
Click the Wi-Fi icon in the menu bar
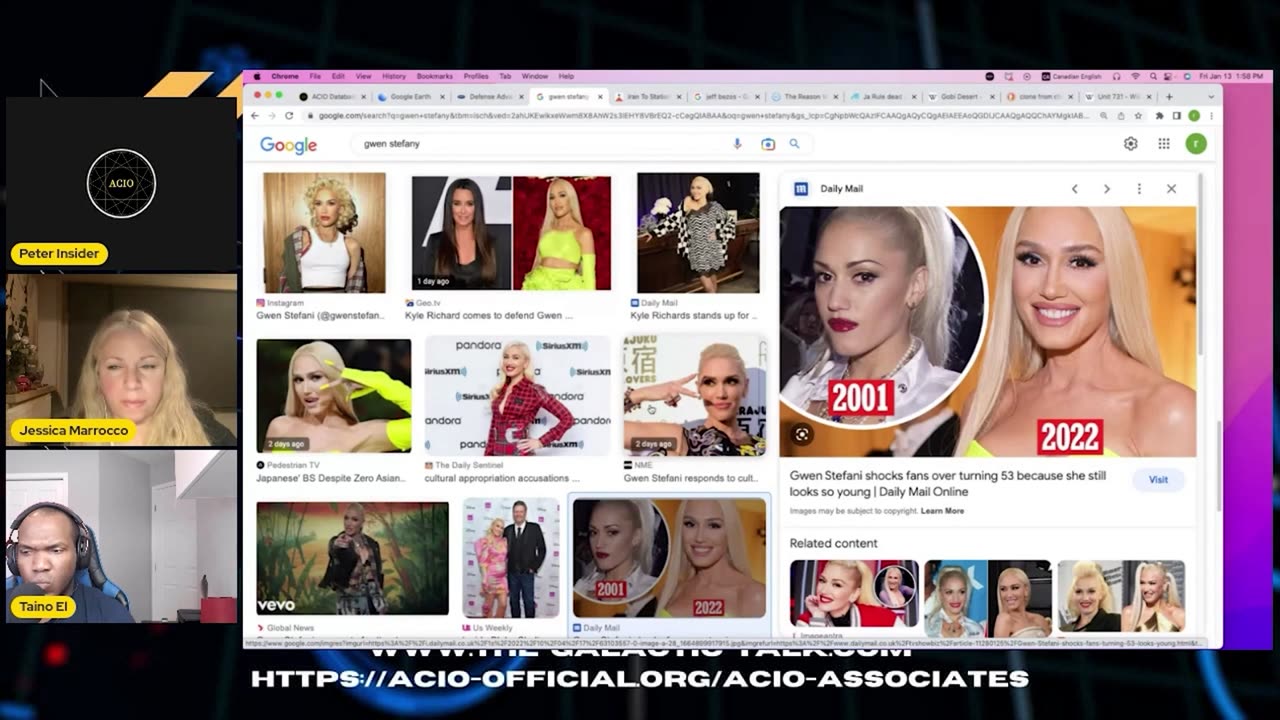pos(1135,76)
